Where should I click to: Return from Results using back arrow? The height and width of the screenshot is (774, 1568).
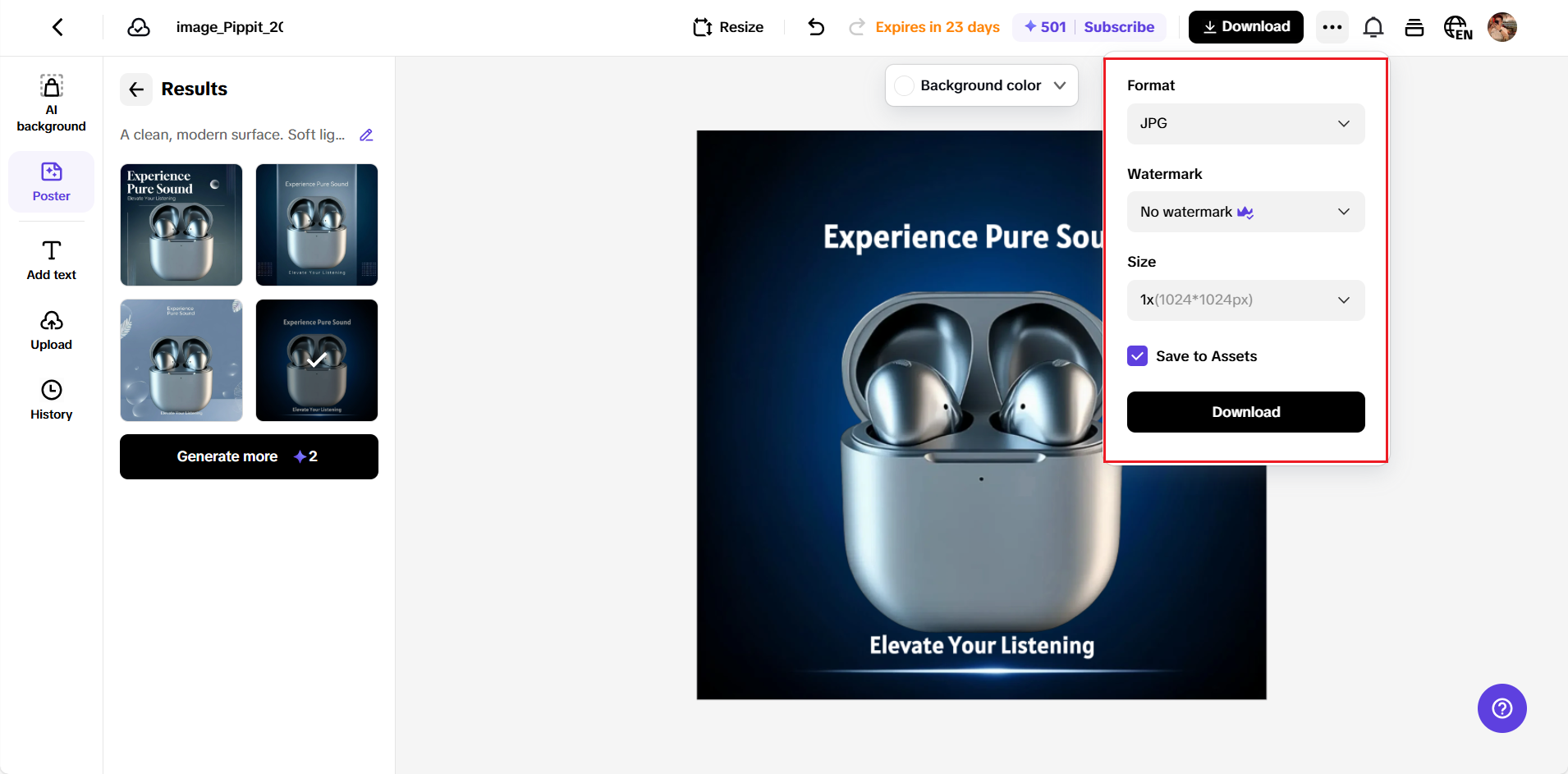(136, 89)
